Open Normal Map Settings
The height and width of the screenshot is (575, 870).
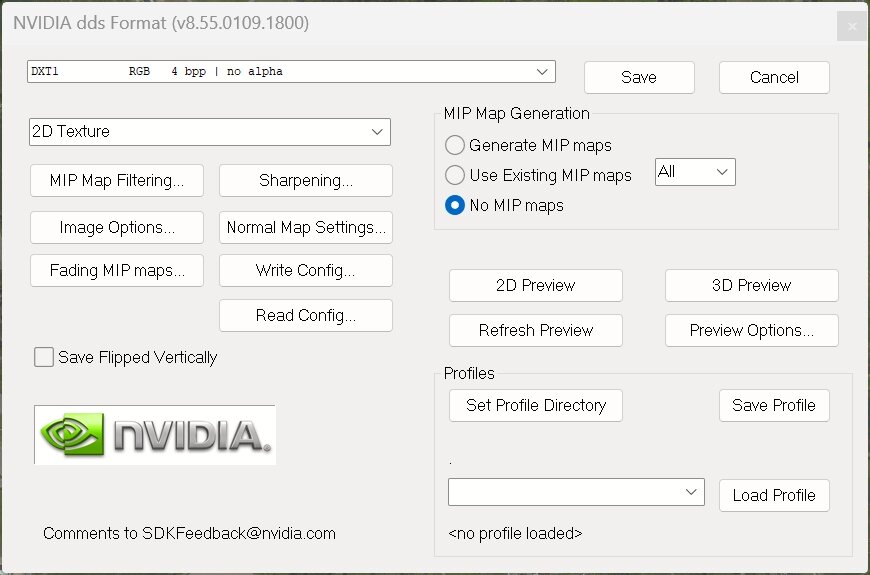(x=306, y=228)
